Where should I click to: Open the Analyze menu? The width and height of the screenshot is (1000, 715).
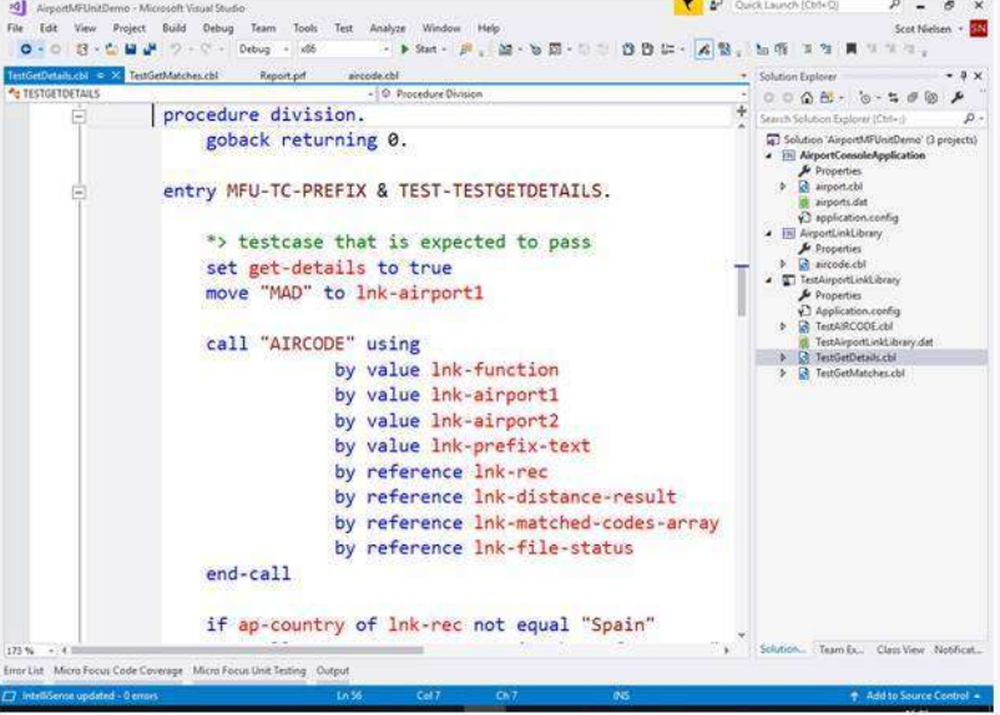click(387, 28)
